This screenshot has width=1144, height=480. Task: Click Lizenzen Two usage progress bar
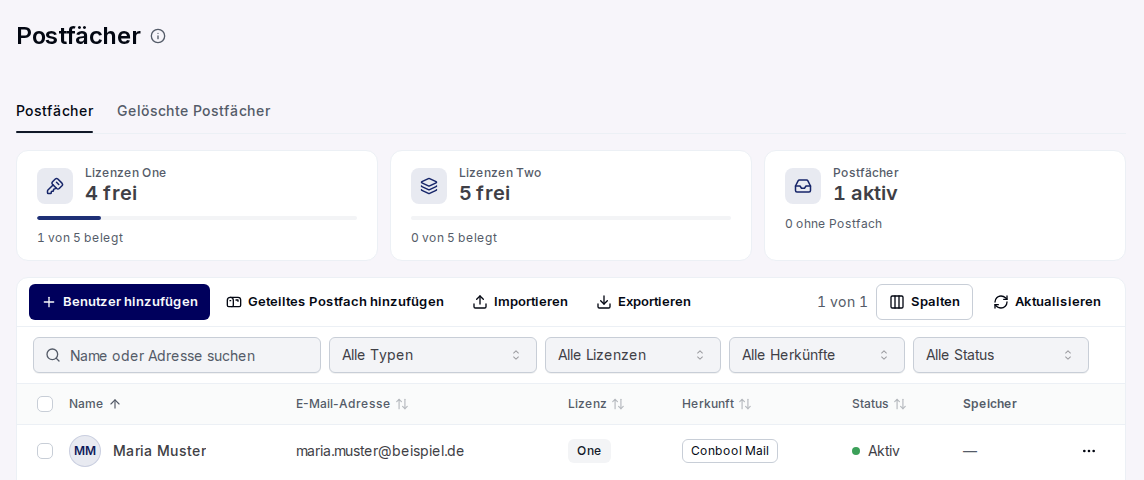tap(571, 218)
